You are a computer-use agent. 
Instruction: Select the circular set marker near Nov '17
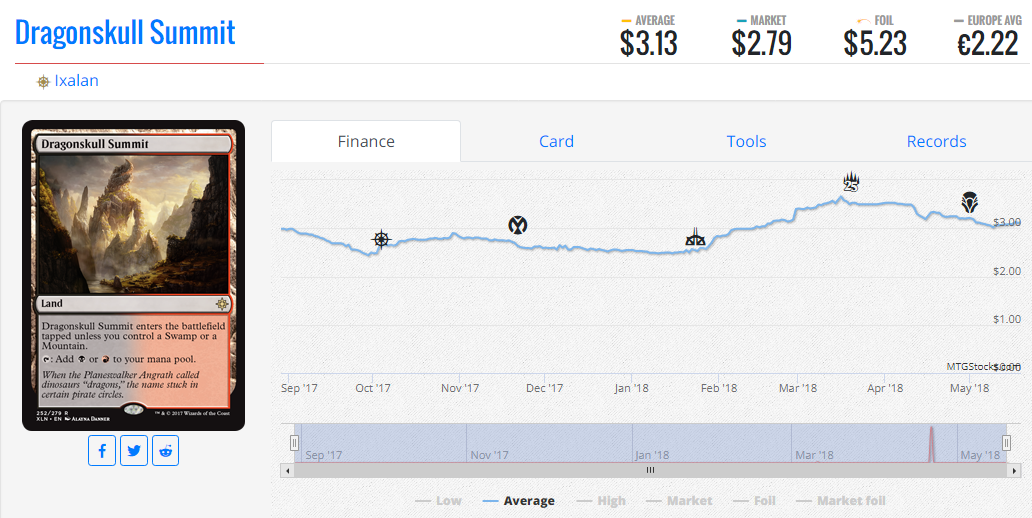[518, 225]
